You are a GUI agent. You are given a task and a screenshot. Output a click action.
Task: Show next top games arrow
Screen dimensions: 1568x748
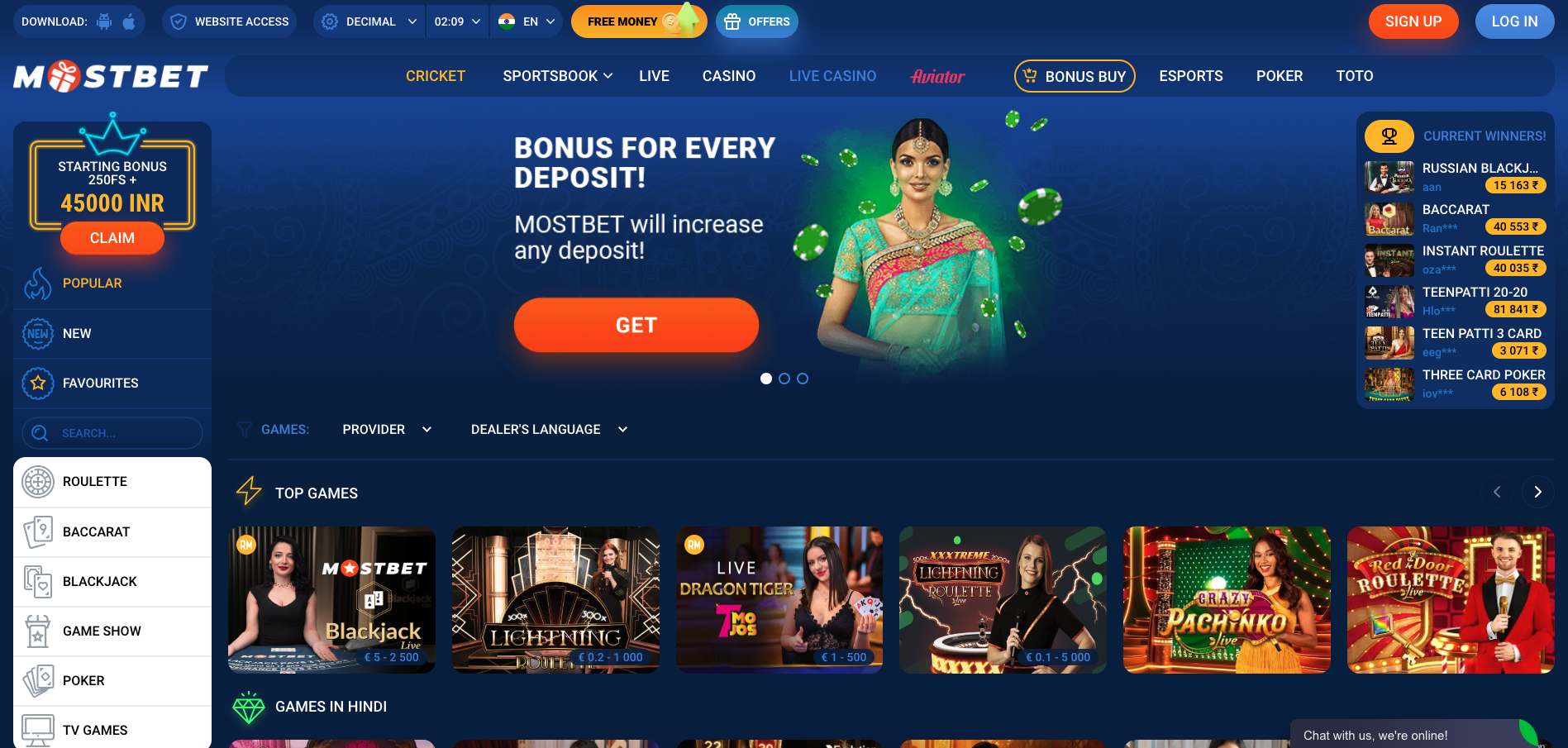[x=1537, y=492]
